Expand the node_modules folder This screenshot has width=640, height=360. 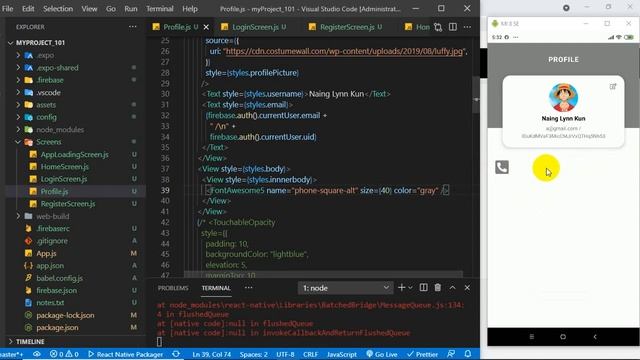[18, 129]
